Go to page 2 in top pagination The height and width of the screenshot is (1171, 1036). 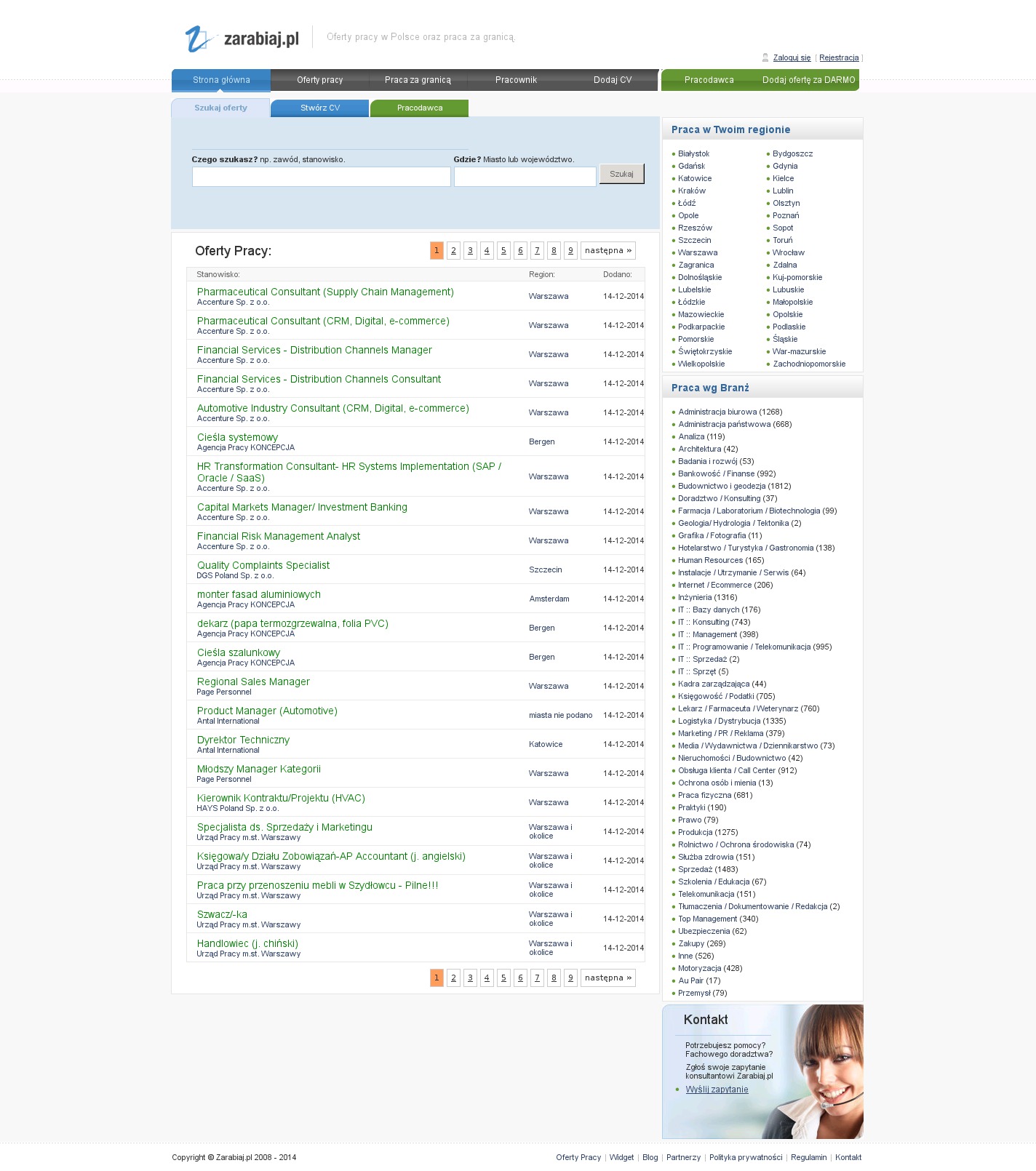(x=453, y=250)
